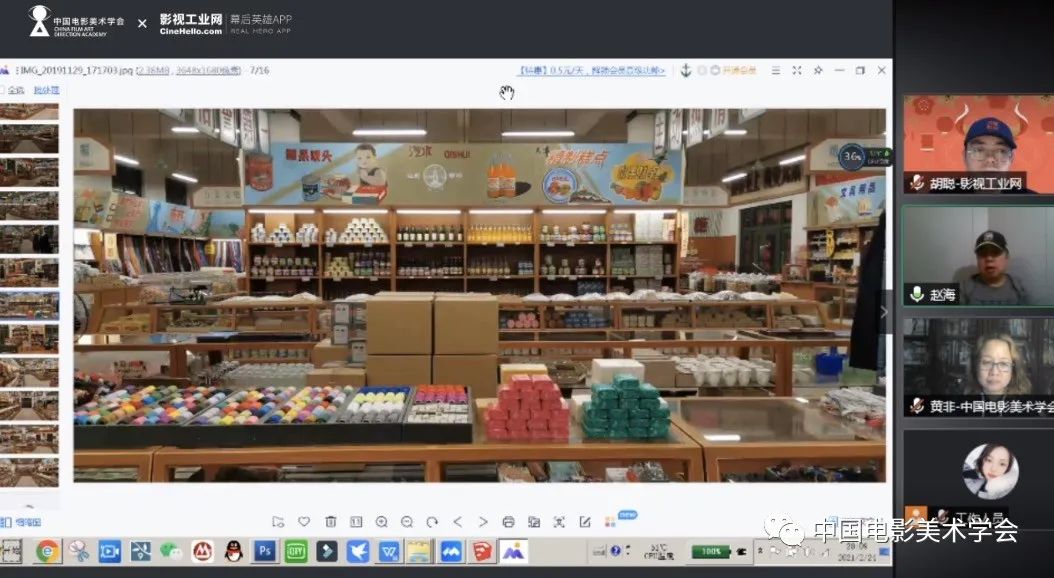Print the image using the printer icon

[508, 522]
